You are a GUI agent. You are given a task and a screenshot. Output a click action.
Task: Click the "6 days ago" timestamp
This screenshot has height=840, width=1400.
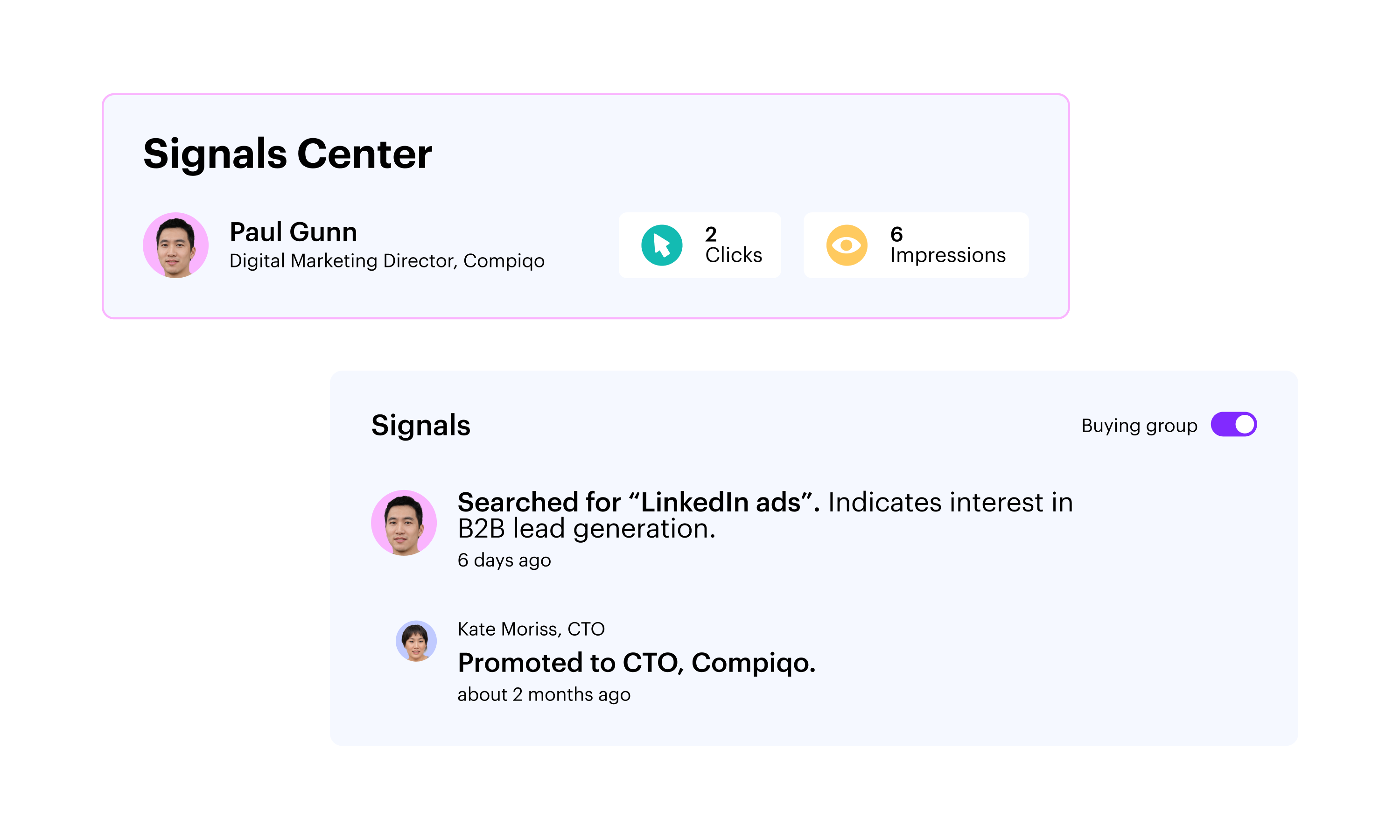504,560
